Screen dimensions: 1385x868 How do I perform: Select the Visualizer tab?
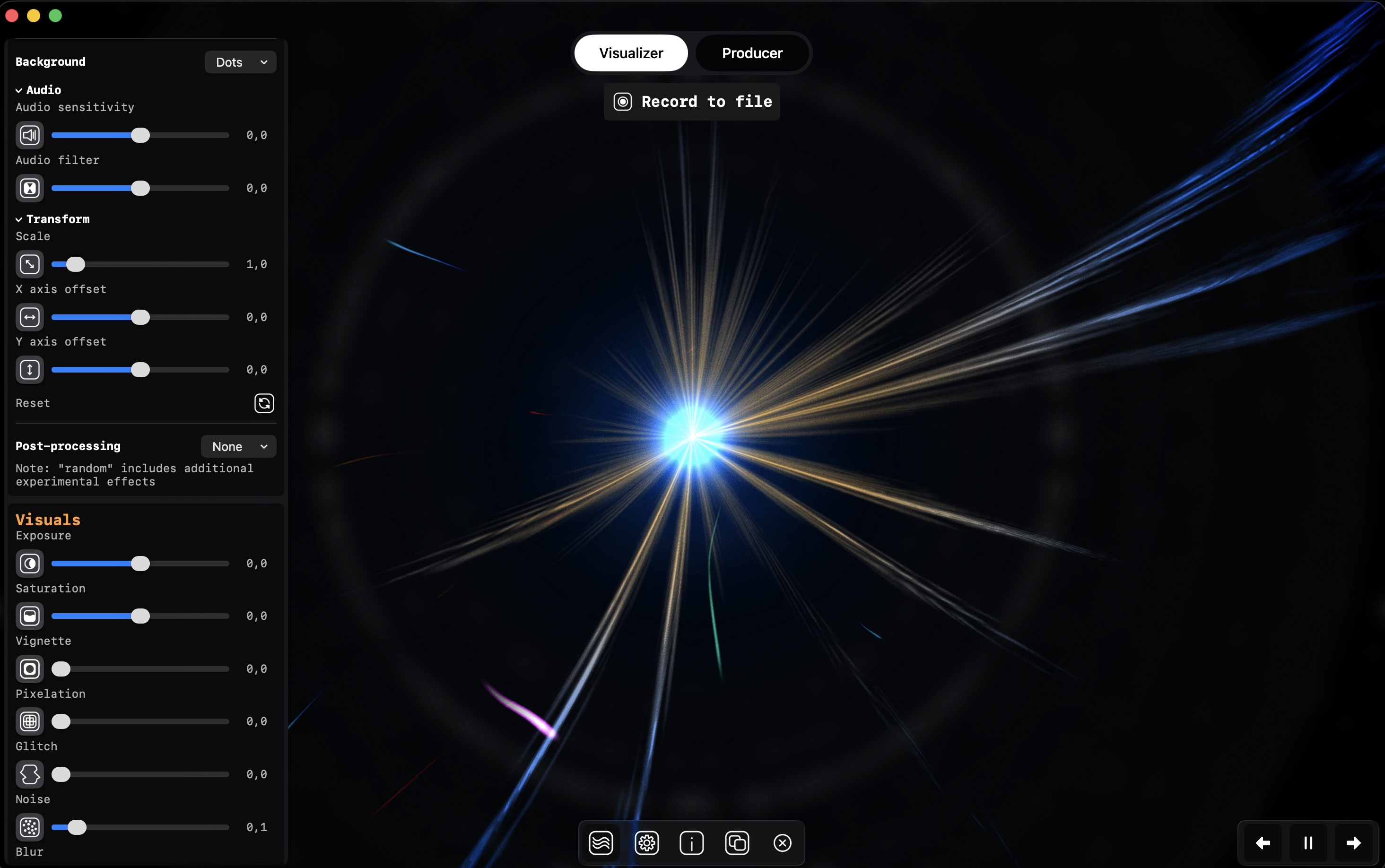630,53
